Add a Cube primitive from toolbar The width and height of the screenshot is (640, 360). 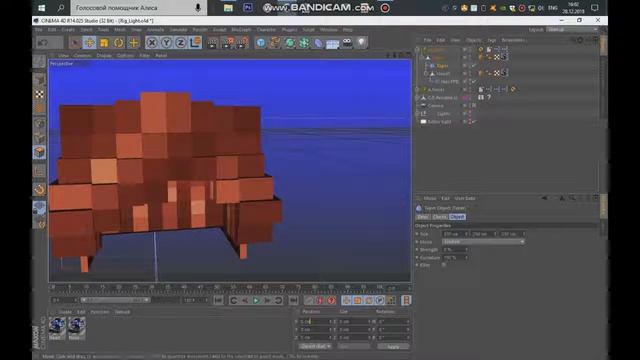pyautogui.click(x=261, y=42)
